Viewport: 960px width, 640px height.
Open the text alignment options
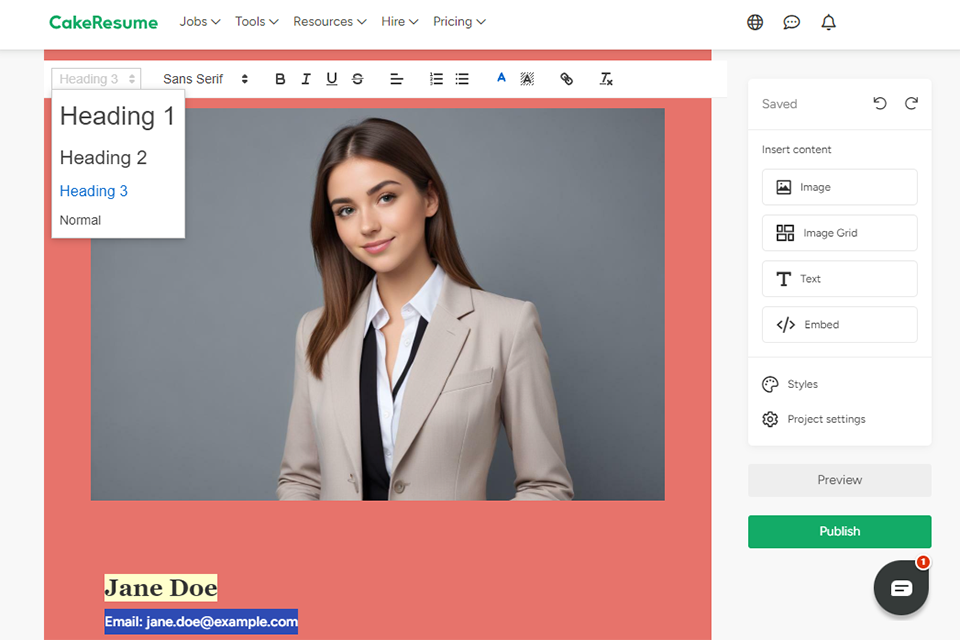click(x=396, y=79)
